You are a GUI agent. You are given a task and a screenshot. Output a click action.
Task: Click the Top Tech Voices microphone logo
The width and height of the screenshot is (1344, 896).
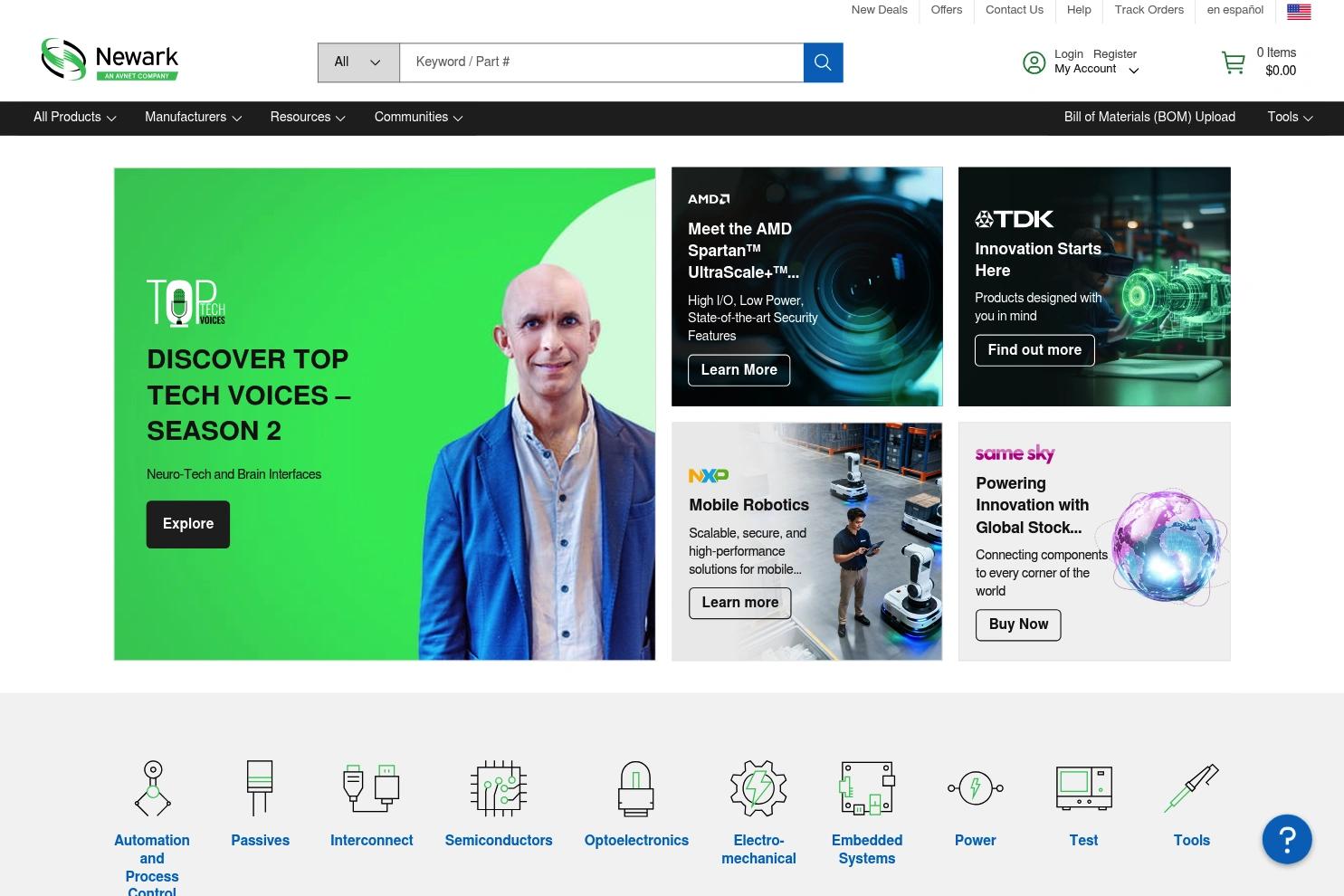186,302
